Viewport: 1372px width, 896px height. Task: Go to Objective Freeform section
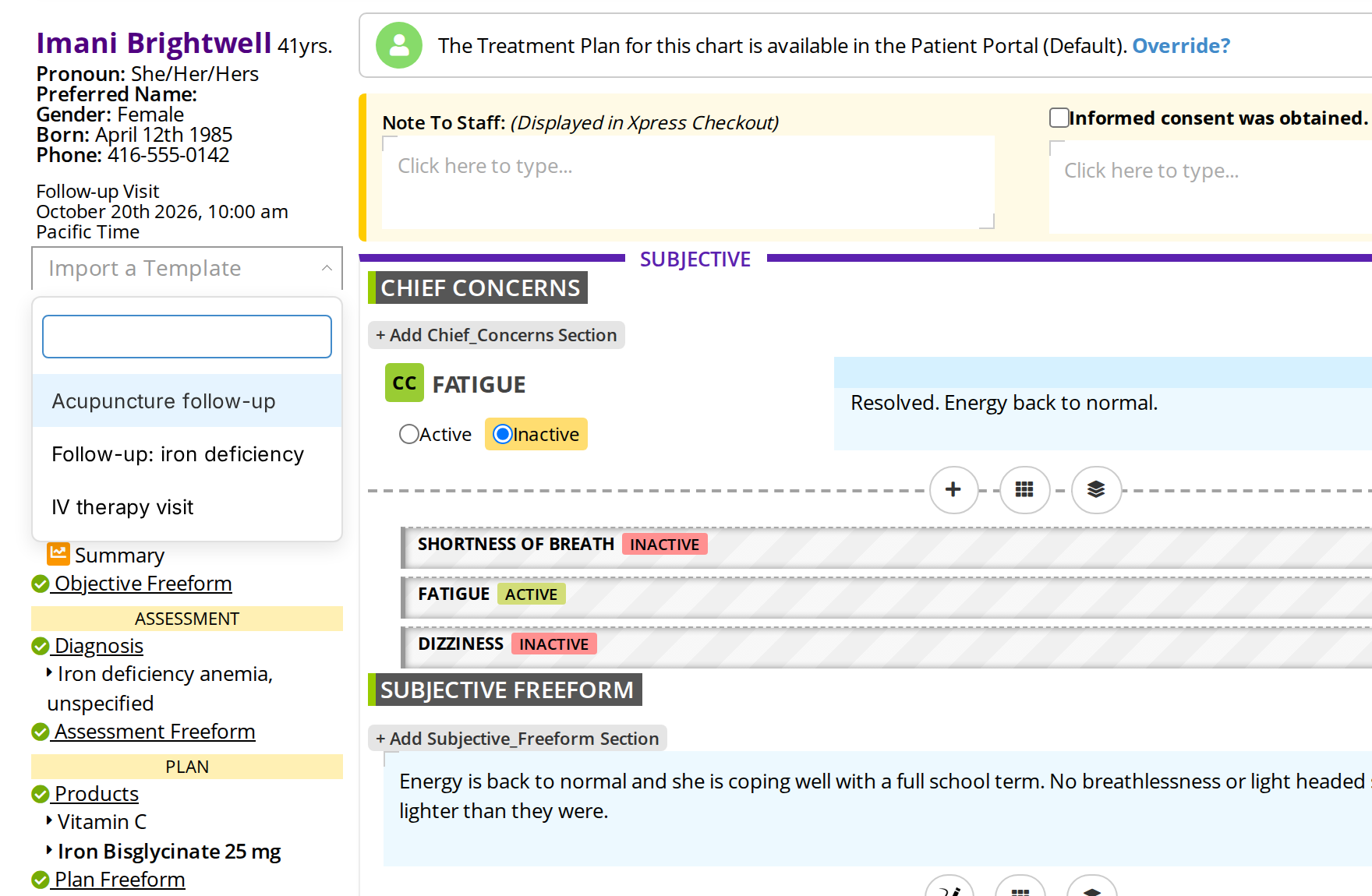(x=143, y=584)
